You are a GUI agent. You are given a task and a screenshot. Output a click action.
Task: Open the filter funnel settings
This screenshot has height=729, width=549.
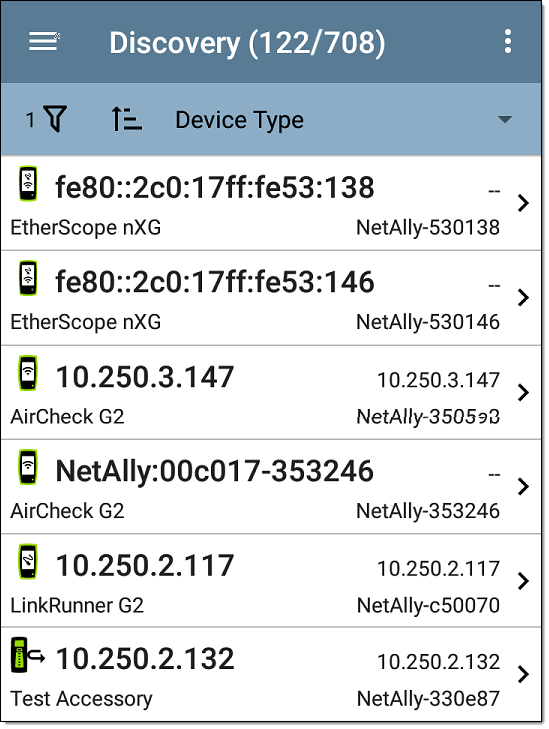pos(55,119)
